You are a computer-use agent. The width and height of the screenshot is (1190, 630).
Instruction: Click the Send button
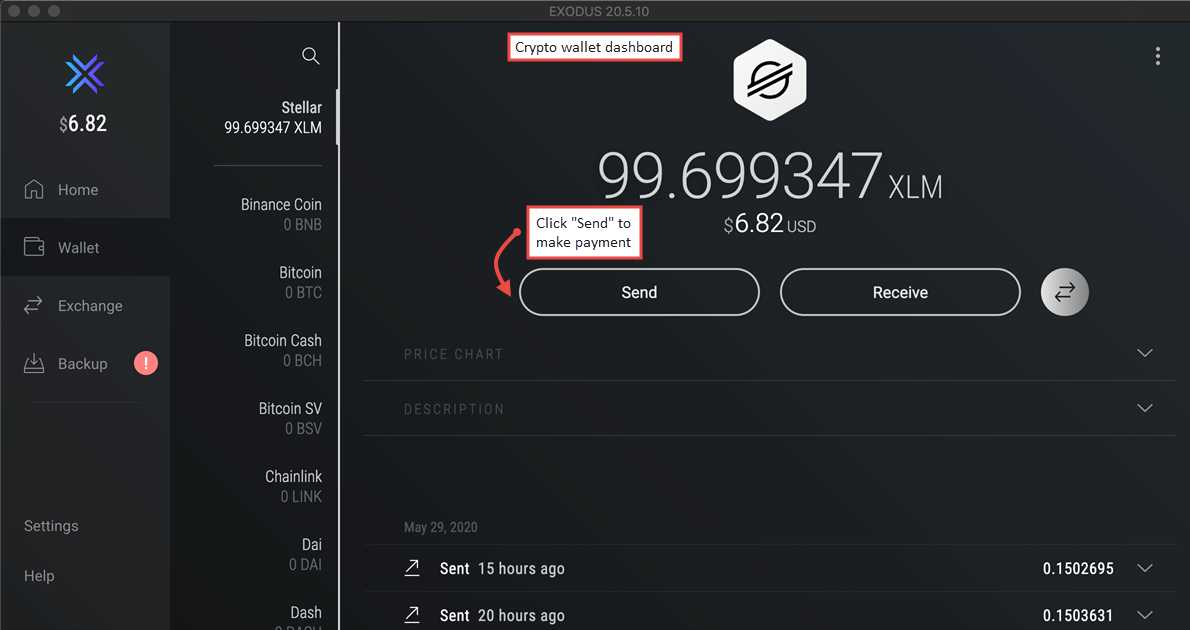coord(639,292)
